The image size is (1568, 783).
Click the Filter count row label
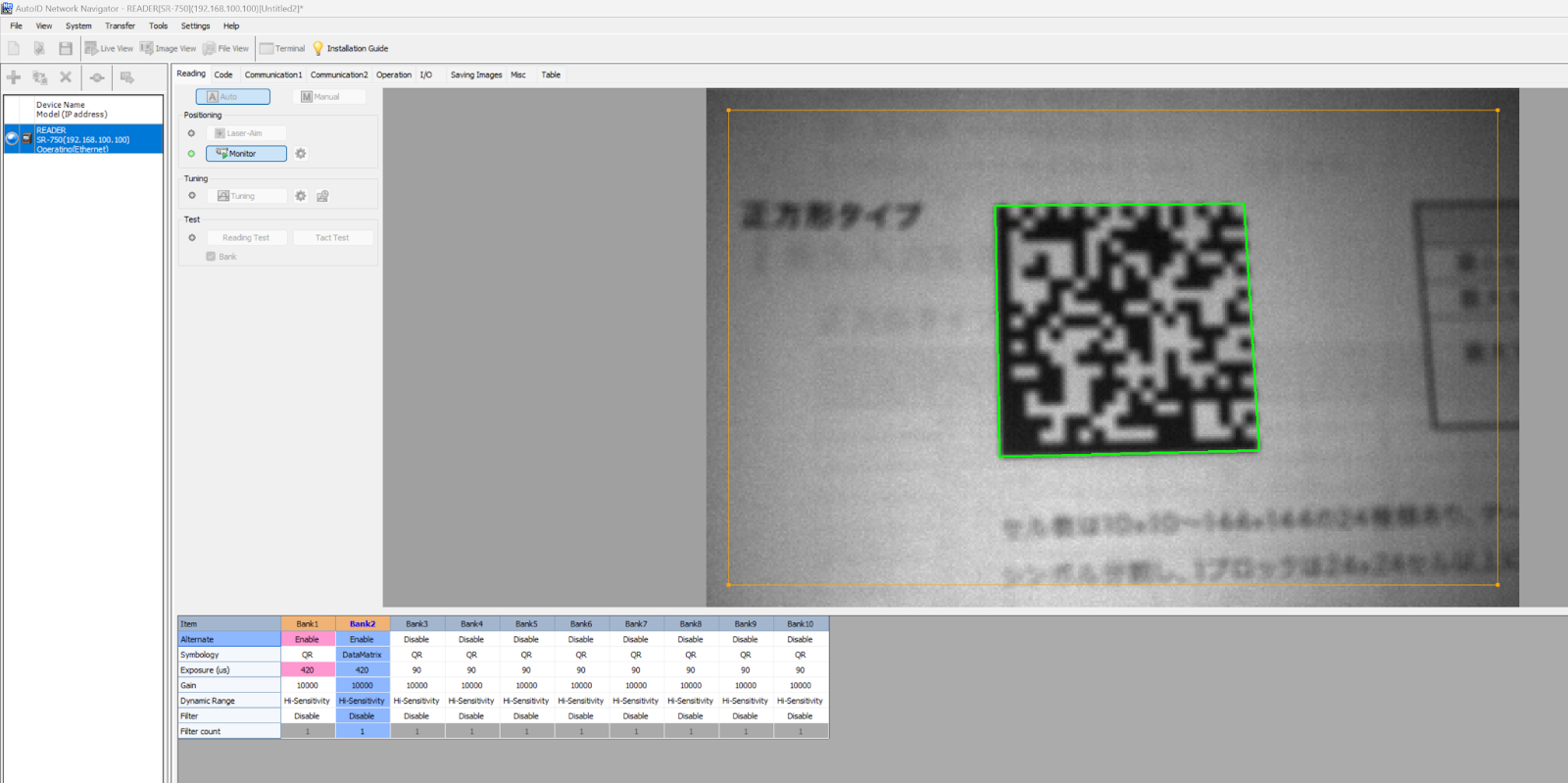coord(229,732)
